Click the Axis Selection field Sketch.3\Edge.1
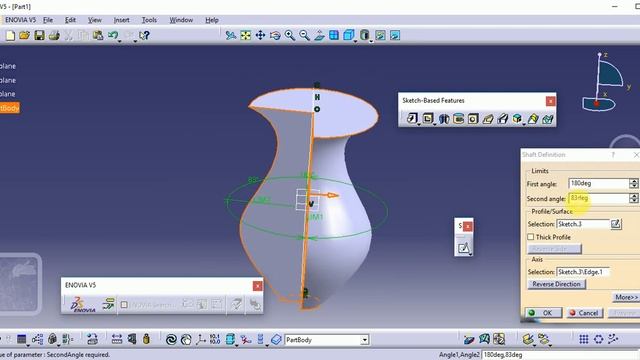 point(583,272)
